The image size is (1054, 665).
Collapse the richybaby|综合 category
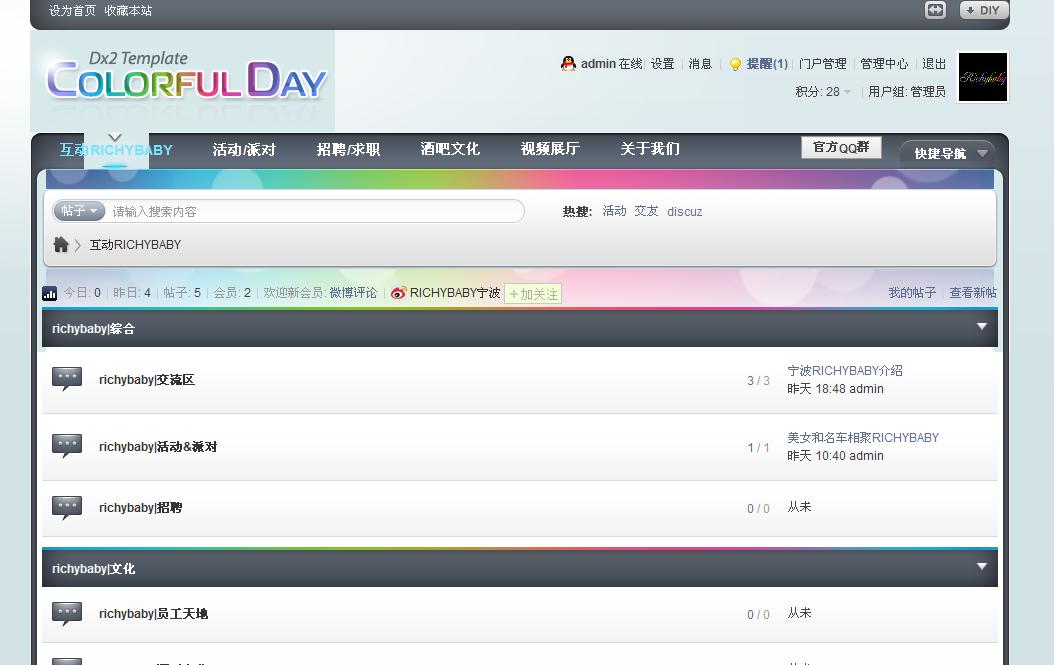[x=982, y=327]
